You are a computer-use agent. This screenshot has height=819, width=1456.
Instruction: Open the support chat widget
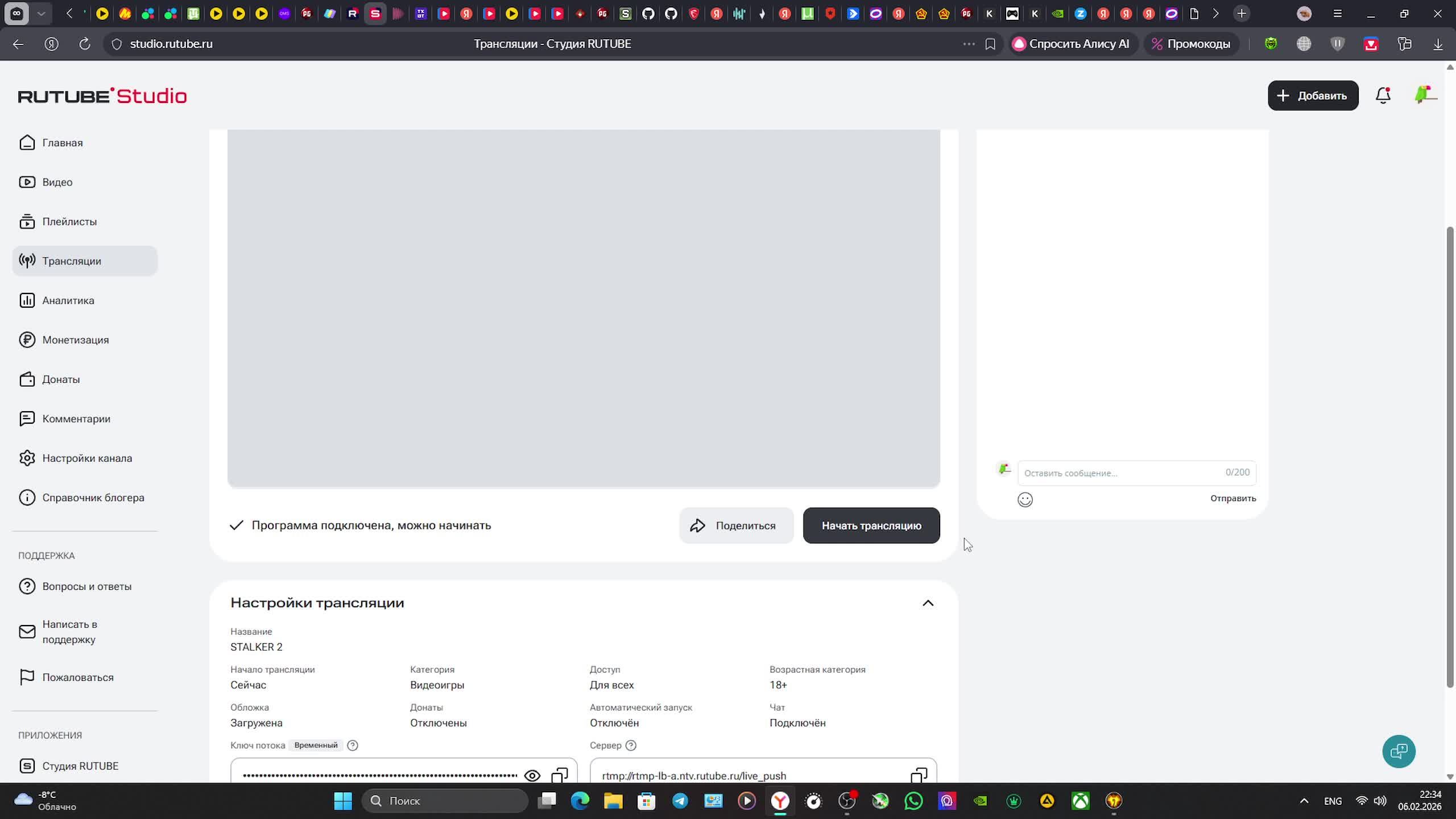(x=1399, y=751)
